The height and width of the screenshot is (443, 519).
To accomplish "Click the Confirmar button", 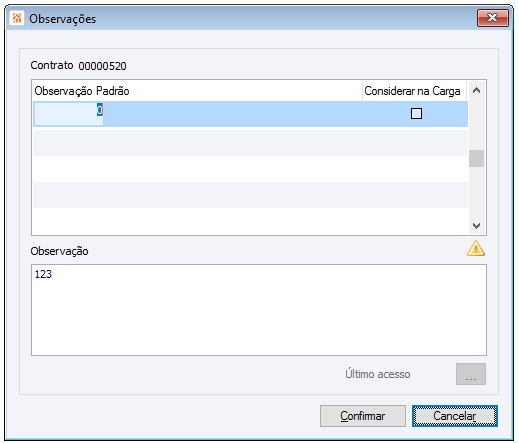I will point(363,416).
